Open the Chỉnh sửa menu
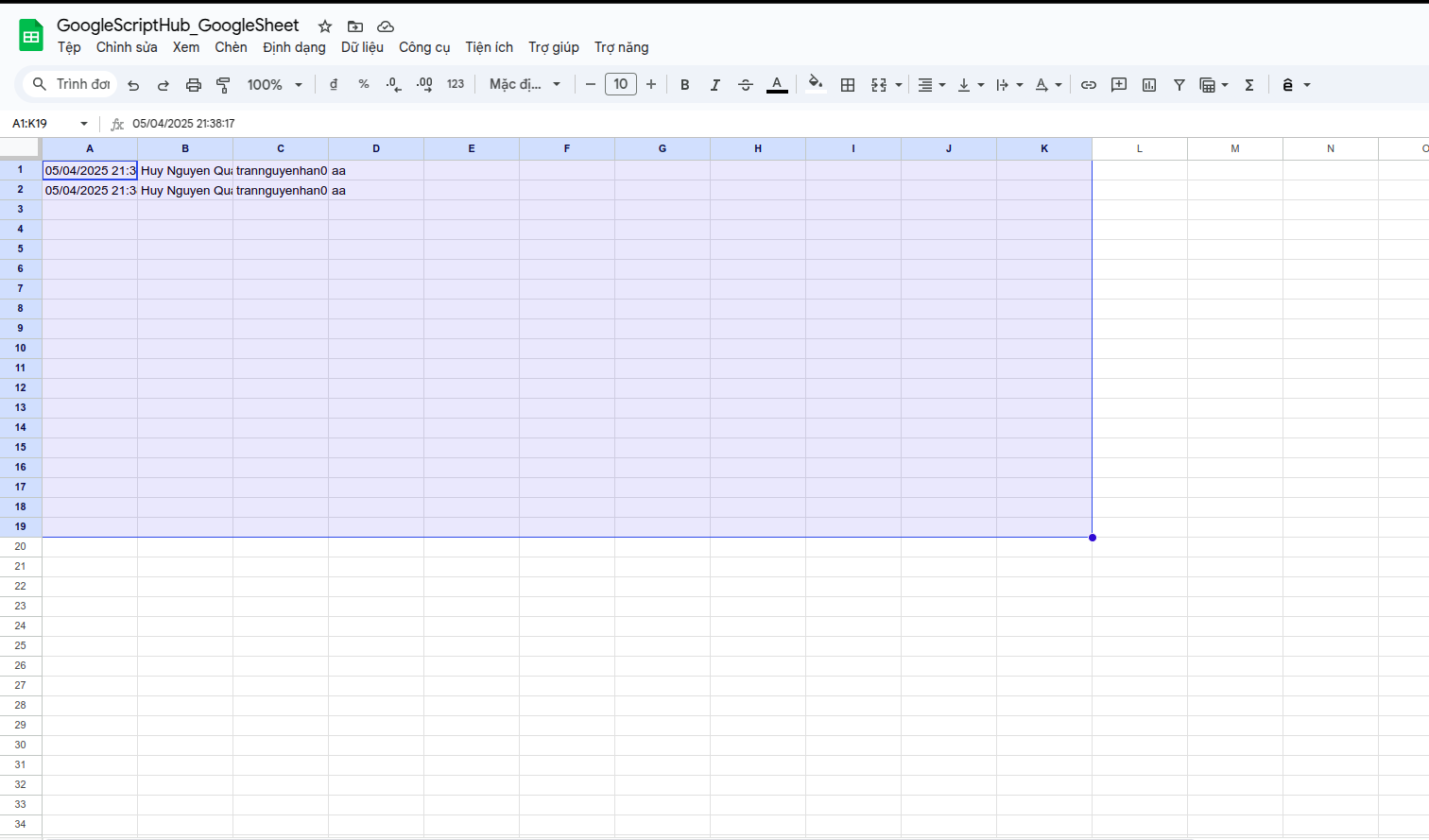 click(127, 47)
